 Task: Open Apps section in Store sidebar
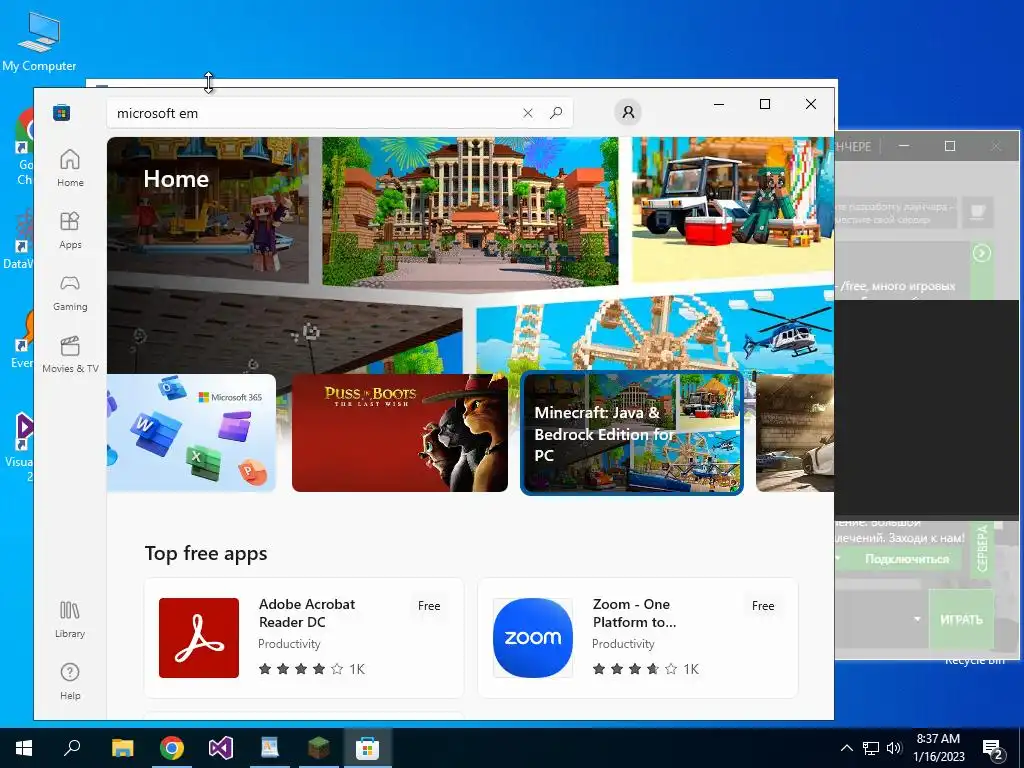point(70,230)
